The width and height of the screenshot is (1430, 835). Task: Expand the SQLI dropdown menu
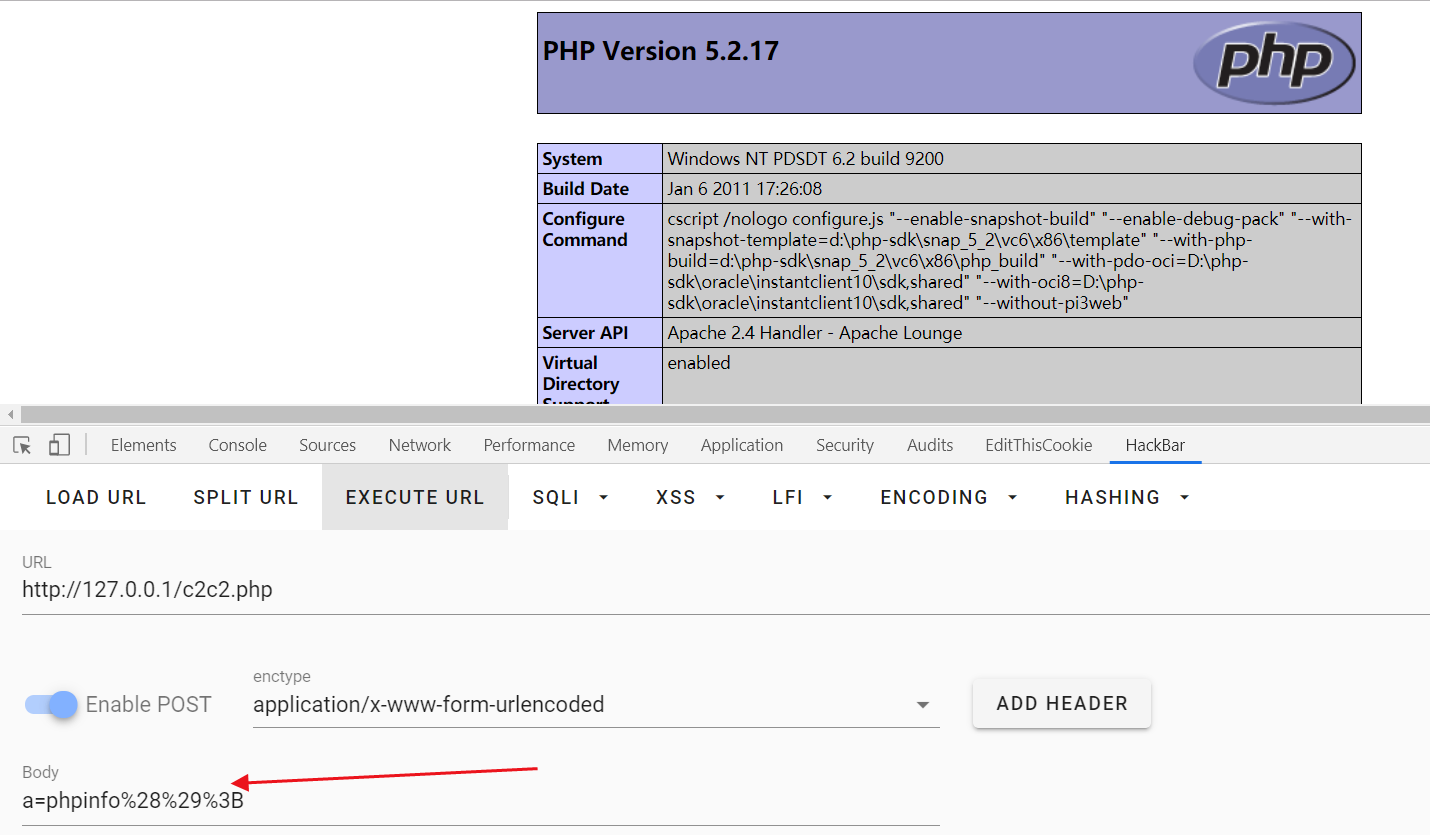click(x=570, y=497)
